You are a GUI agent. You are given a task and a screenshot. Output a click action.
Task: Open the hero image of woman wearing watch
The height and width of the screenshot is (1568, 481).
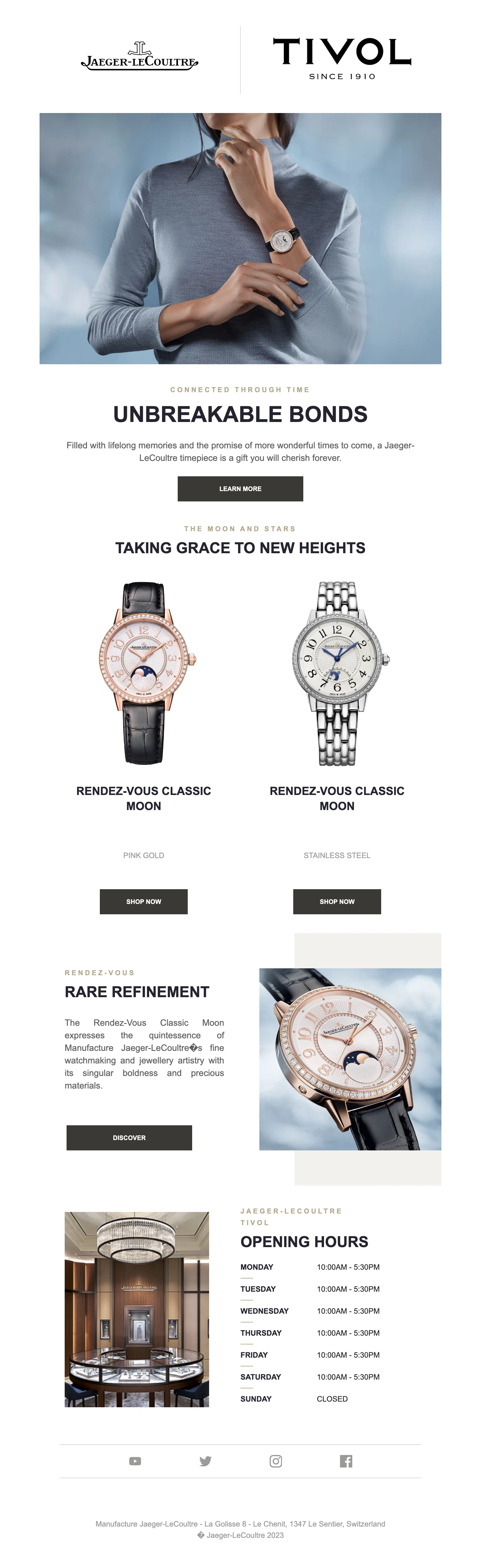[x=240, y=239]
